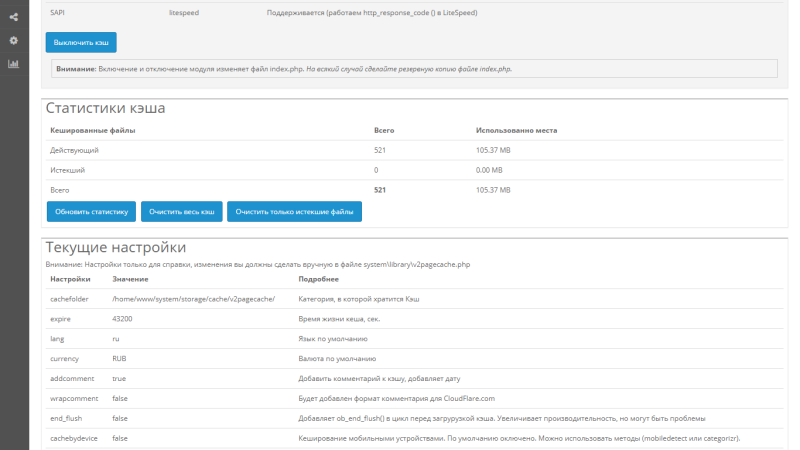The height and width of the screenshot is (450, 800).
Task: Select the Истекший row label
Action: [67, 170]
